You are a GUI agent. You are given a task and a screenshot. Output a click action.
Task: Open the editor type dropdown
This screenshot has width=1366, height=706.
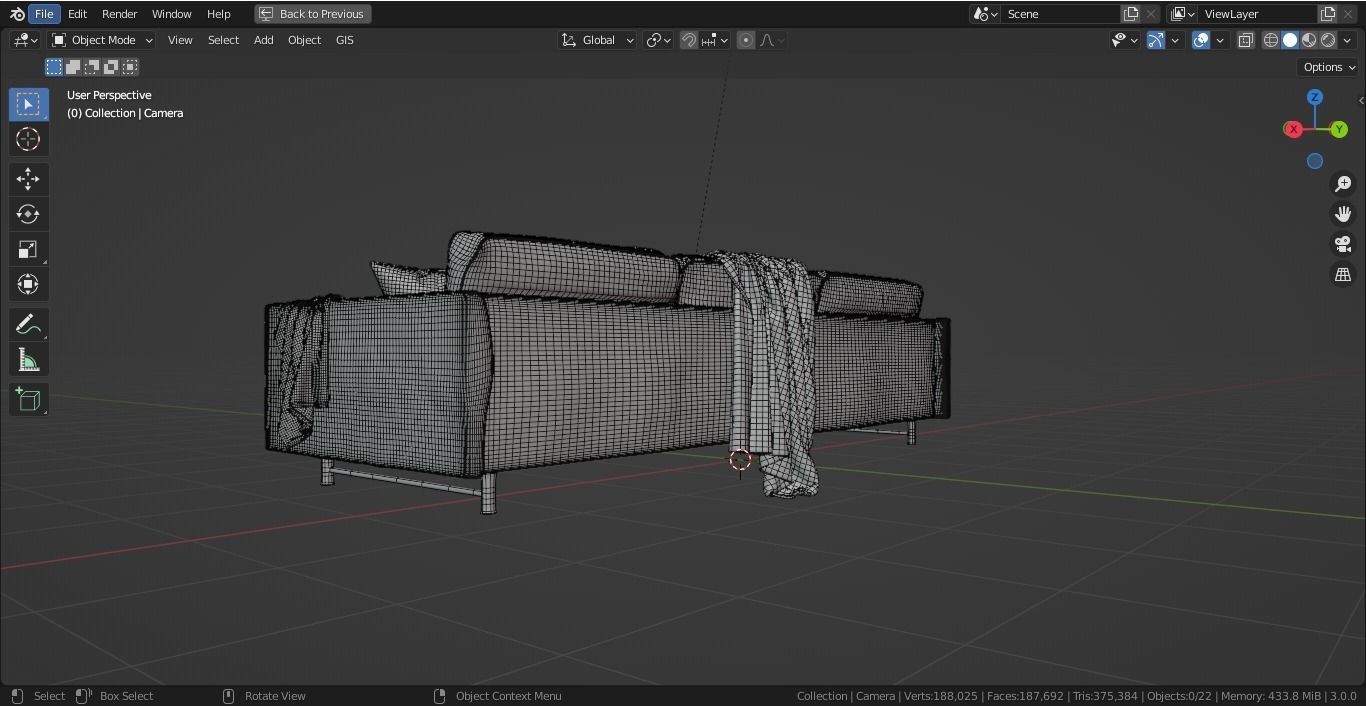click(x=25, y=40)
